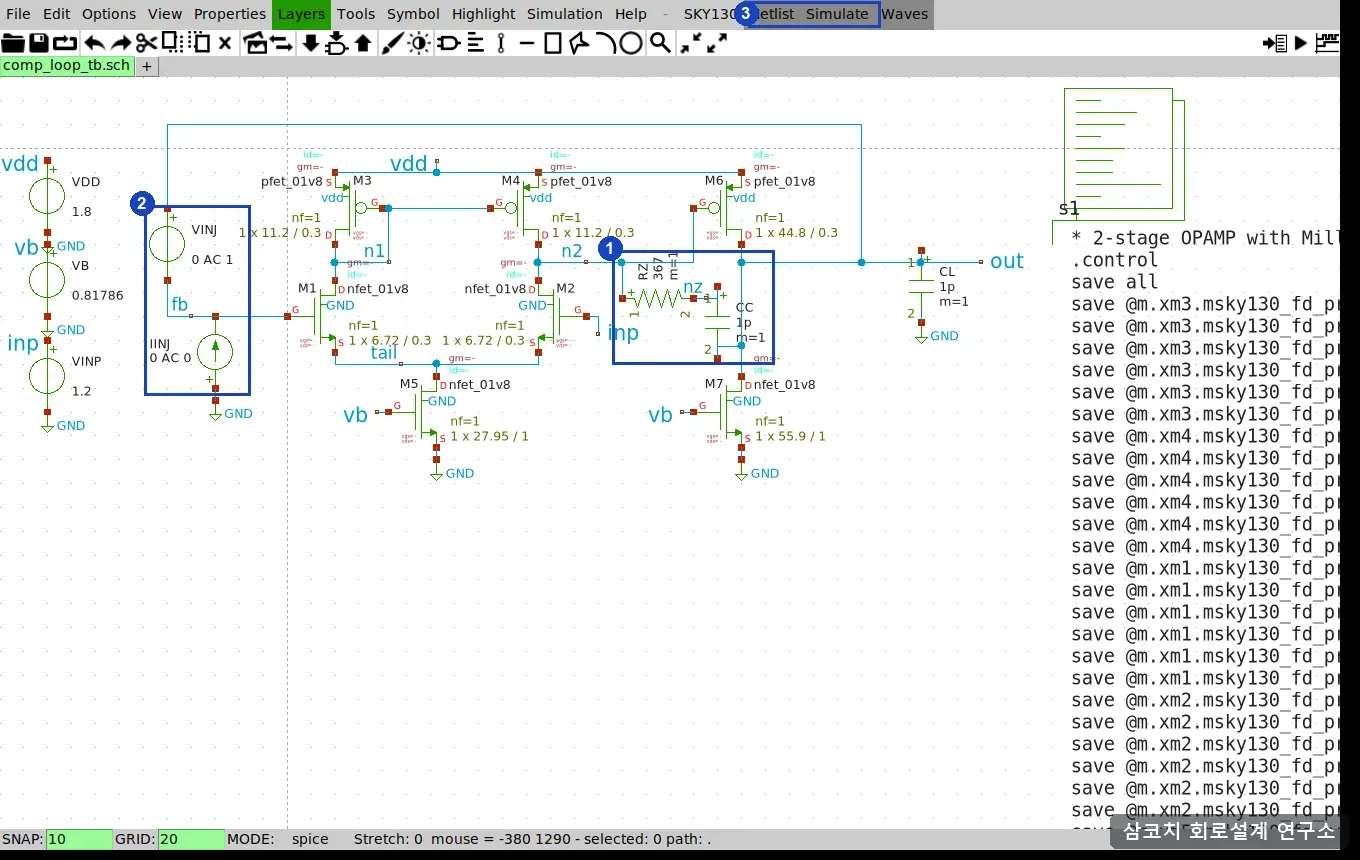The image size is (1360, 860).
Task: Open the Properties menu
Action: click(230, 14)
